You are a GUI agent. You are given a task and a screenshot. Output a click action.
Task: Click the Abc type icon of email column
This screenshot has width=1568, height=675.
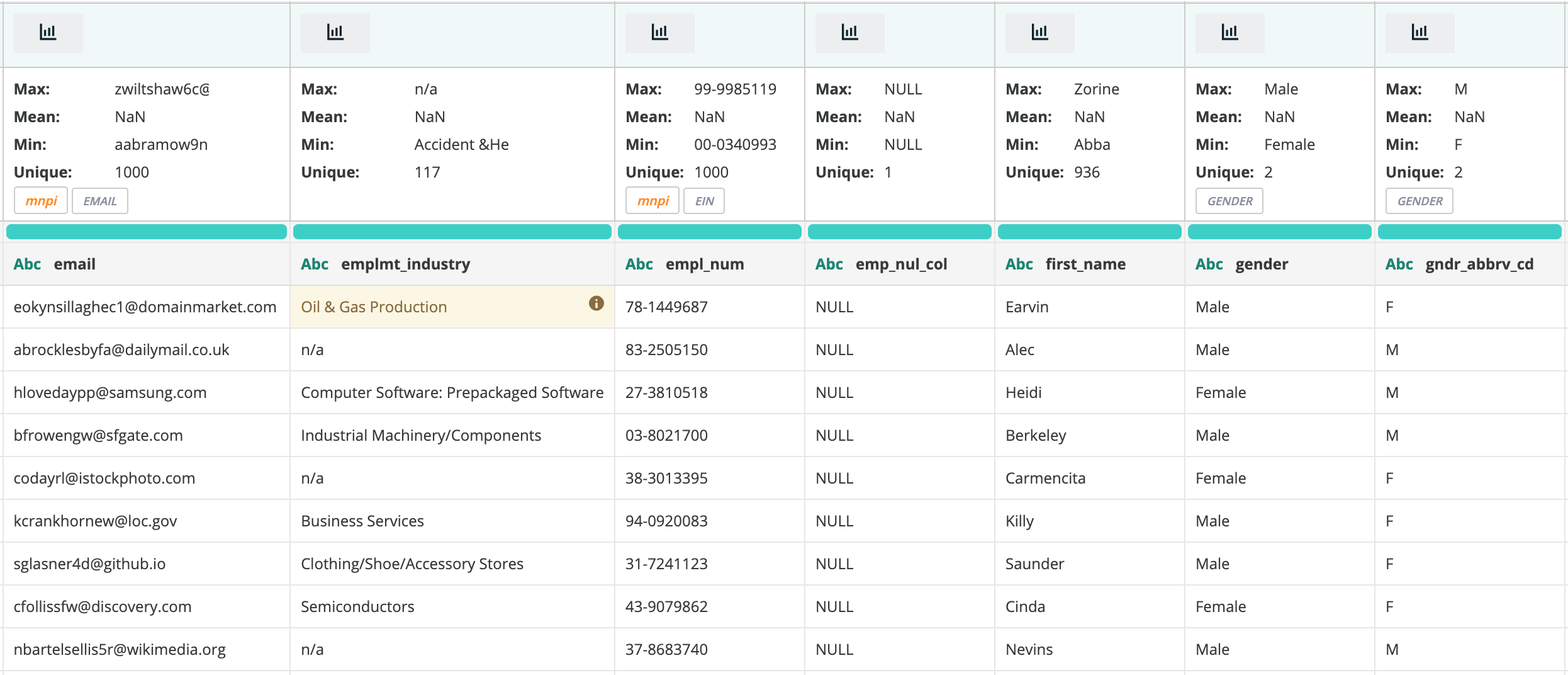[27, 264]
